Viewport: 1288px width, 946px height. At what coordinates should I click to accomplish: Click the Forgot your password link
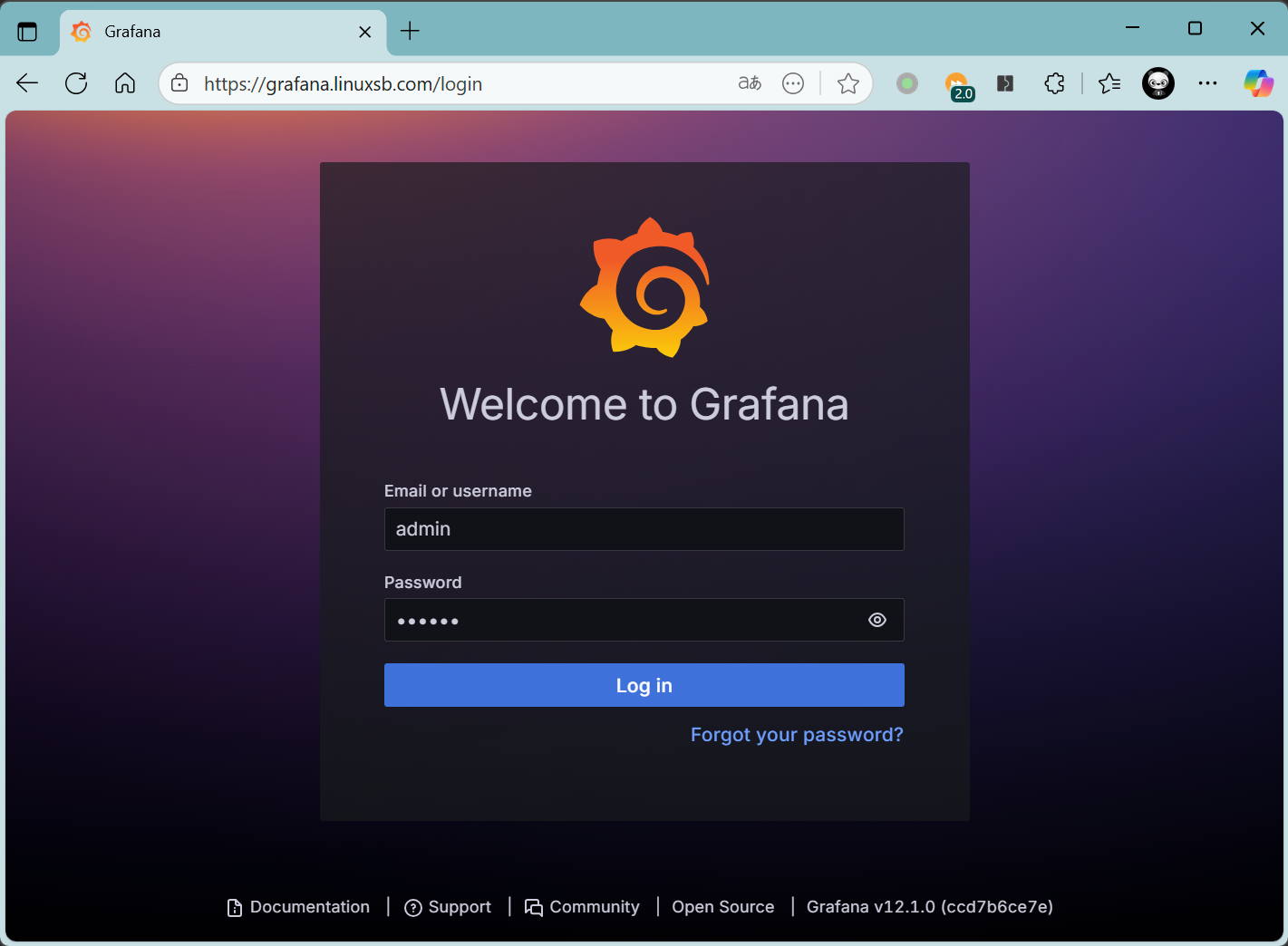point(797,734)
